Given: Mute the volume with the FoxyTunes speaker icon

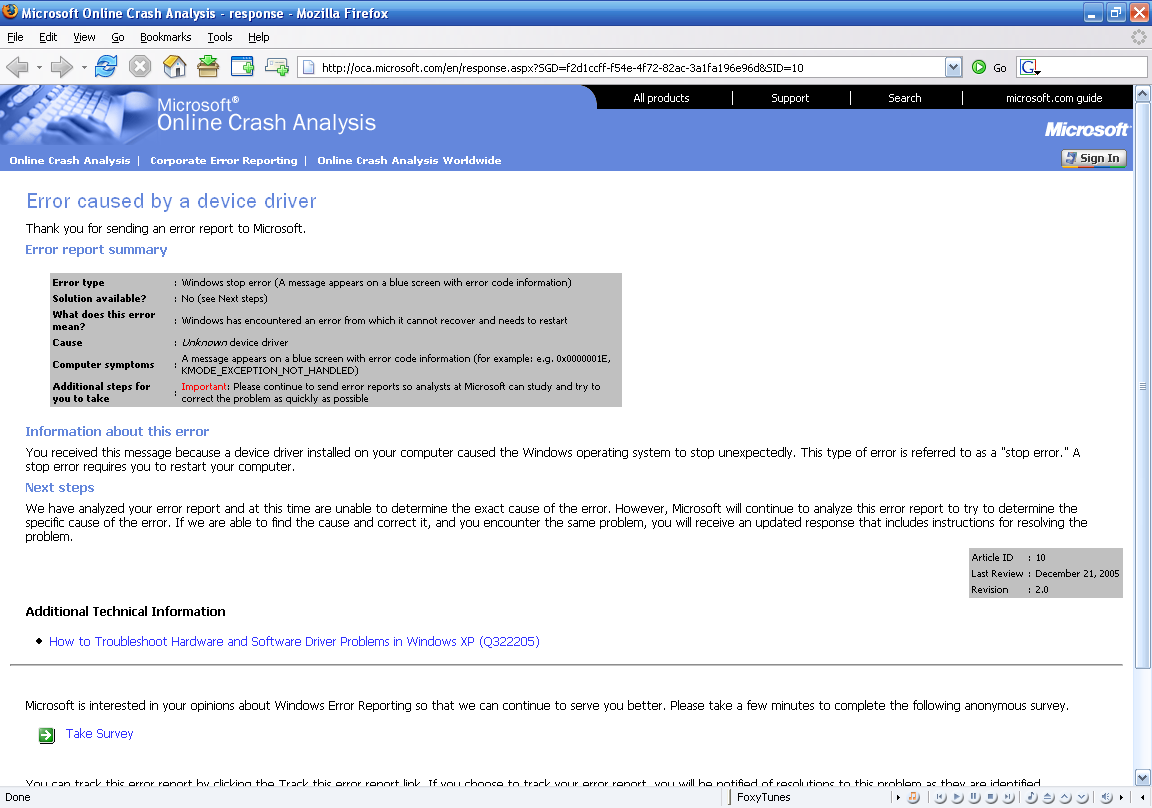Looking at the screenshot, I should 1106,797.
